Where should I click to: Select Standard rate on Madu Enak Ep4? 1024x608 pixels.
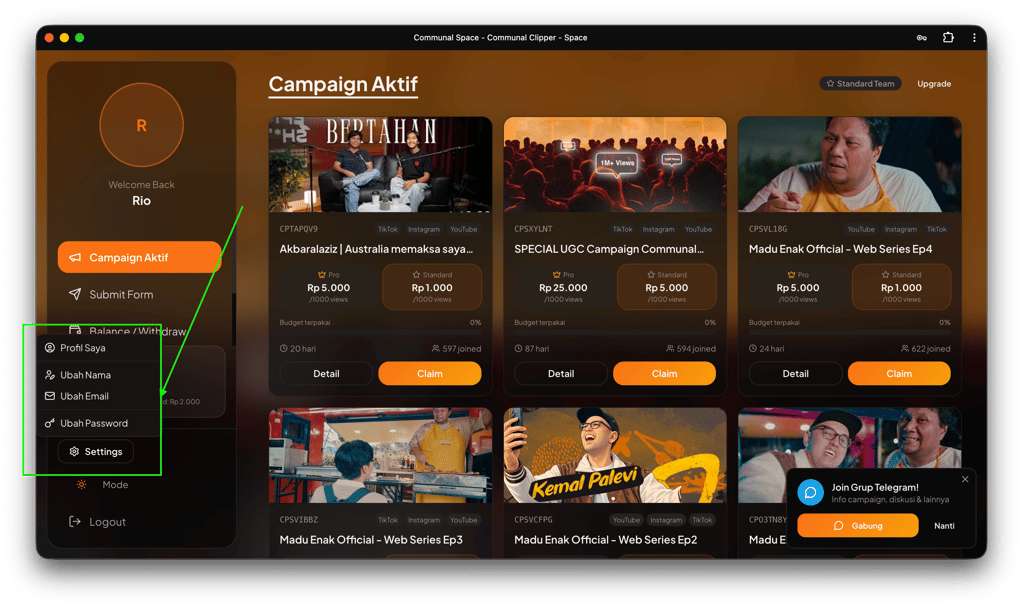901,287
